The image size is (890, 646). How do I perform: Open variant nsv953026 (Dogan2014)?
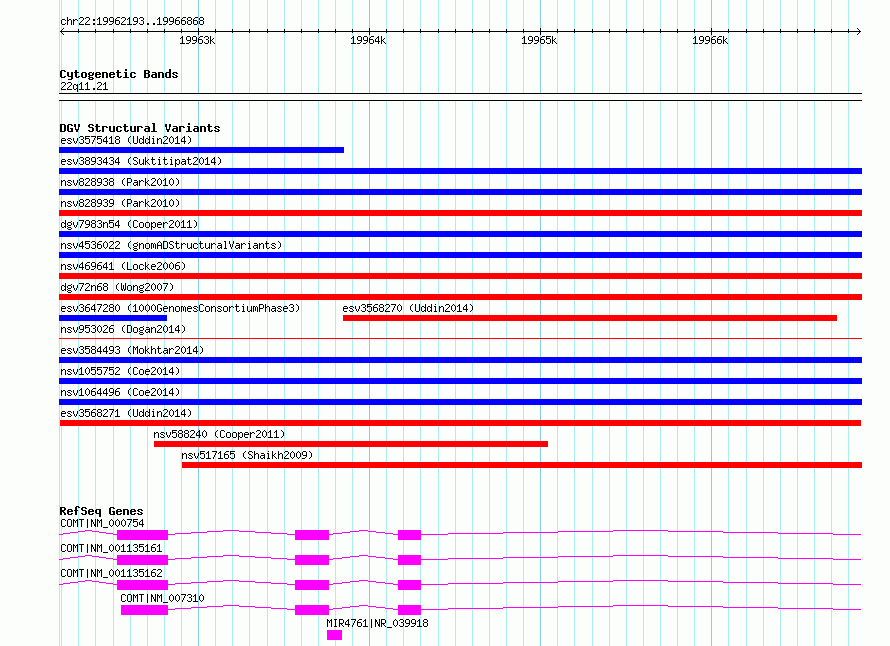(x=123, y=329)
